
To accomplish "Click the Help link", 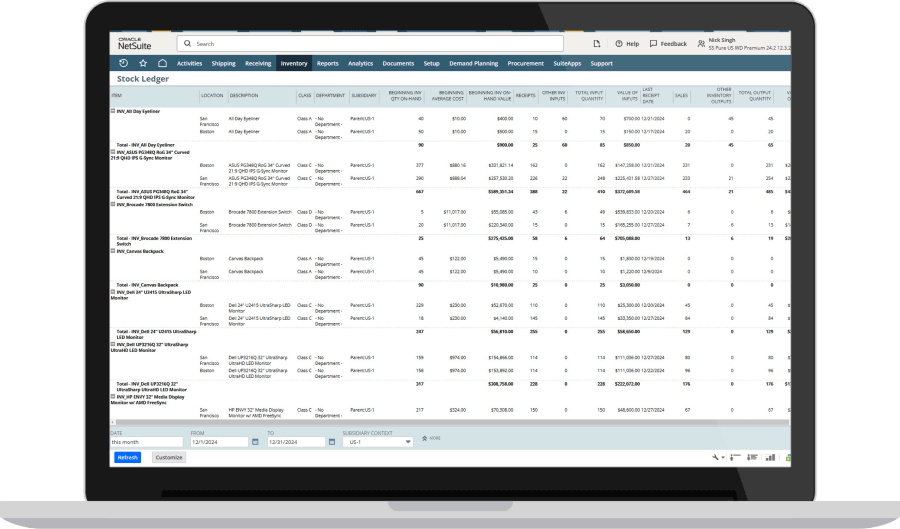I will pyautogui.click(x=633, y=44).
